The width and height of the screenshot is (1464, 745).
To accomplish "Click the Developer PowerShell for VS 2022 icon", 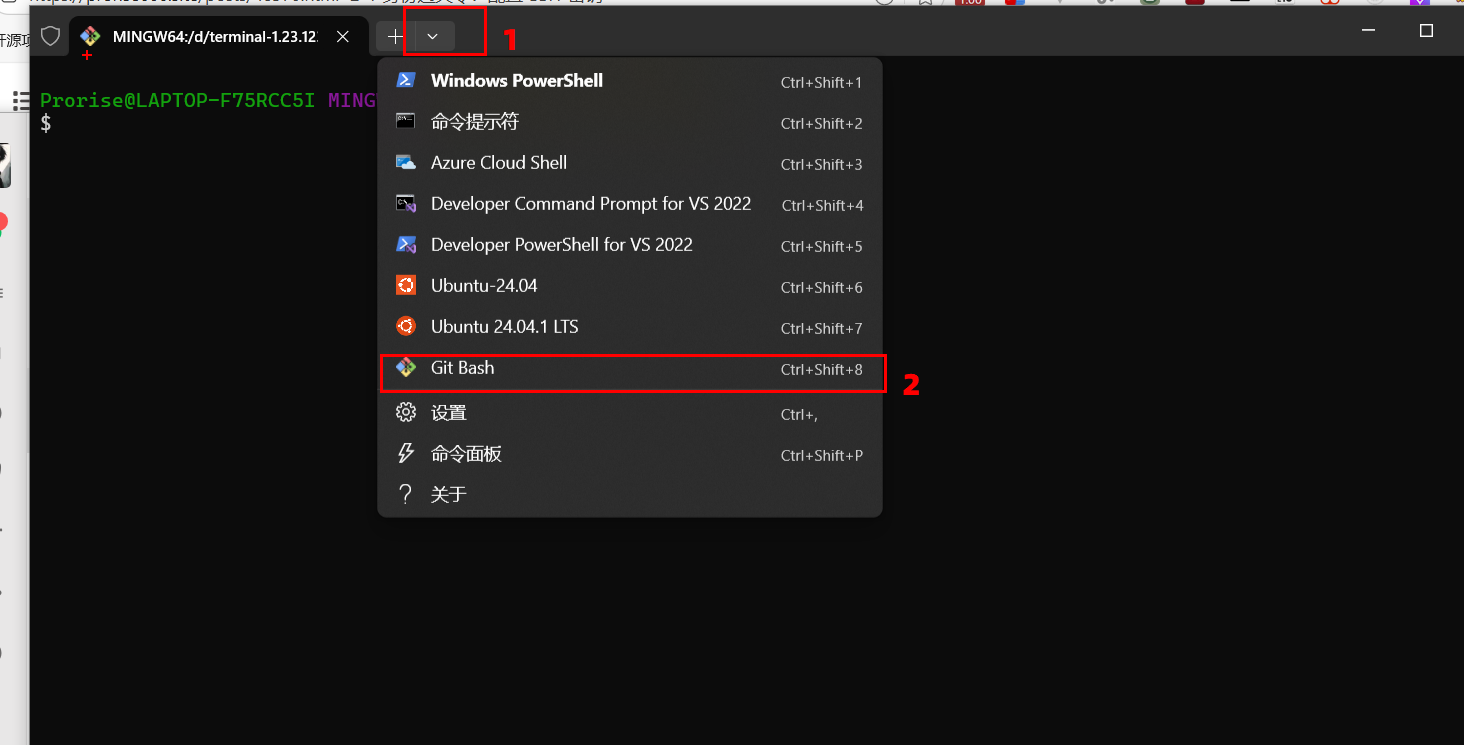I will tap(406, 245).
